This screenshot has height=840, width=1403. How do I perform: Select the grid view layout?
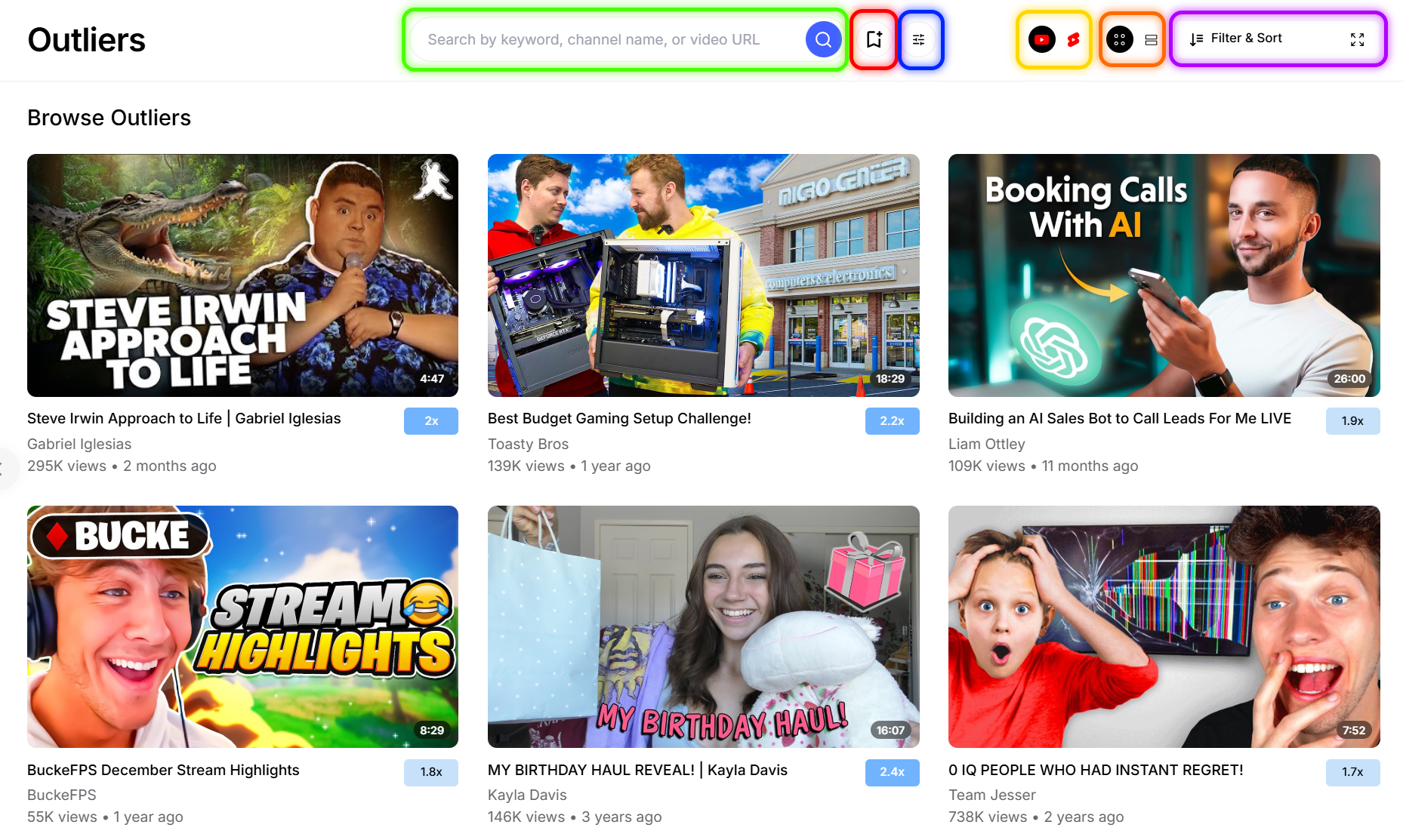click(1119, 39)
